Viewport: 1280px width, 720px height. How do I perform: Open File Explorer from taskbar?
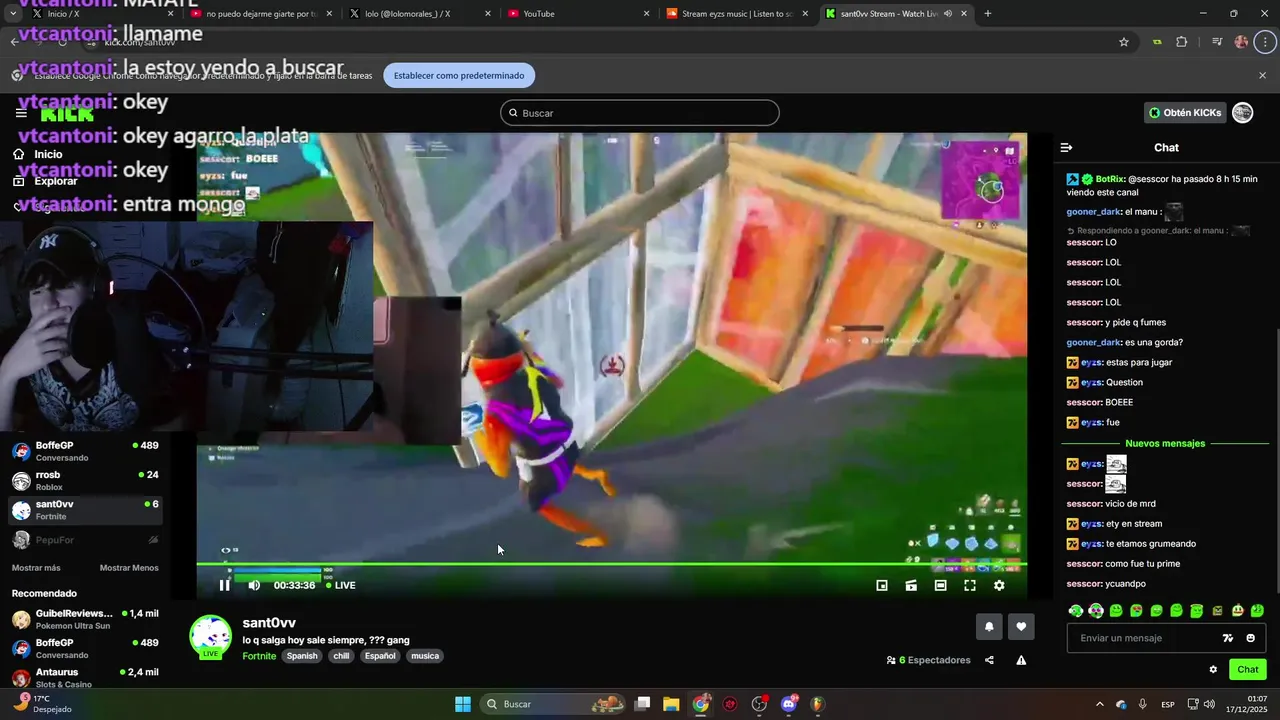(671, 704)
